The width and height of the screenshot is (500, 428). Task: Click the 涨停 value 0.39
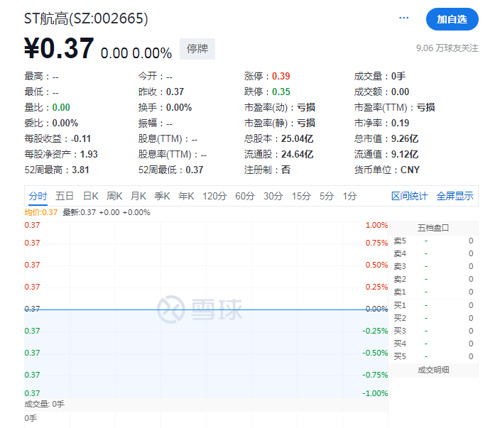pyautogui.click(x=281, y=76)
